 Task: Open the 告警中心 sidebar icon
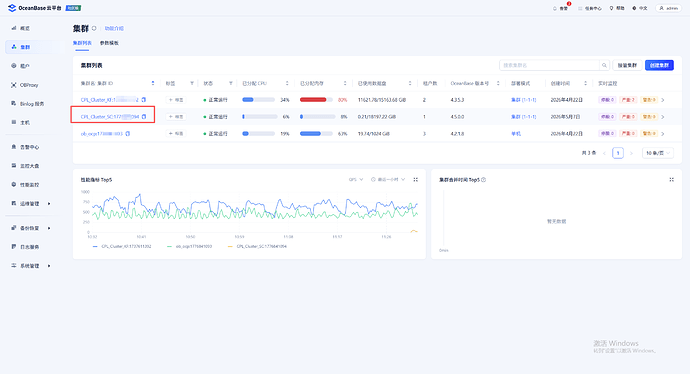click(14, 147)
